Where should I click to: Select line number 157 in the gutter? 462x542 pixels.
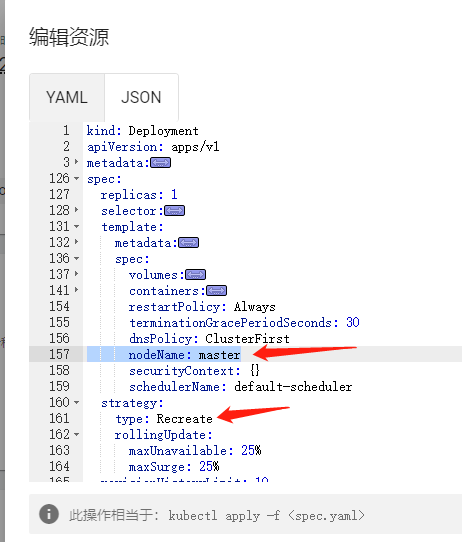pyautogui.click(x=59, y=354)
